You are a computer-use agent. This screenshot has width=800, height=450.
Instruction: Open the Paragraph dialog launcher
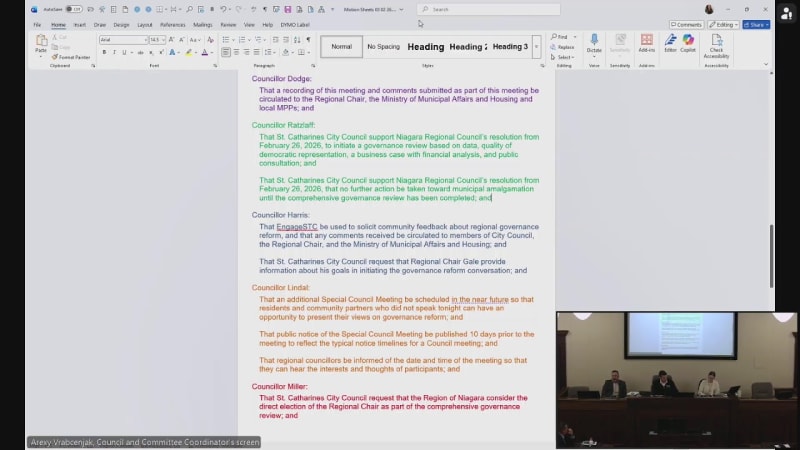tap(313, 66)
